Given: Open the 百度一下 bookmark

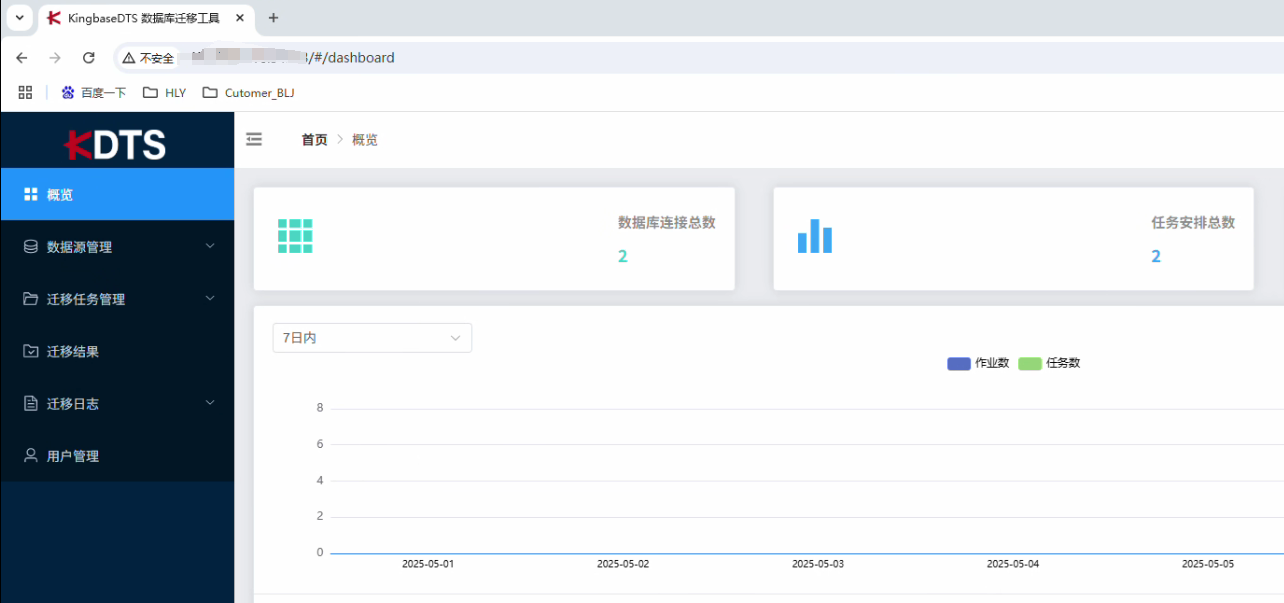Looking at the screenshot, I should pos(94,92).
